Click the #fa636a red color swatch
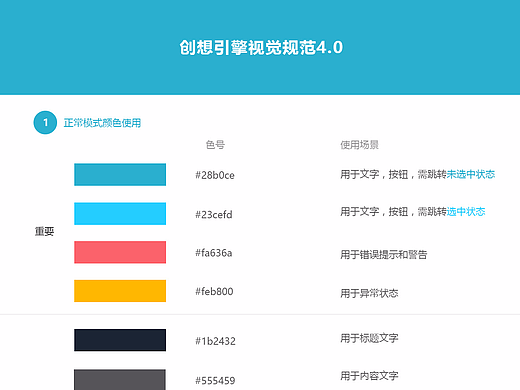This screenshot has height=390, width=520. (120, 252)
